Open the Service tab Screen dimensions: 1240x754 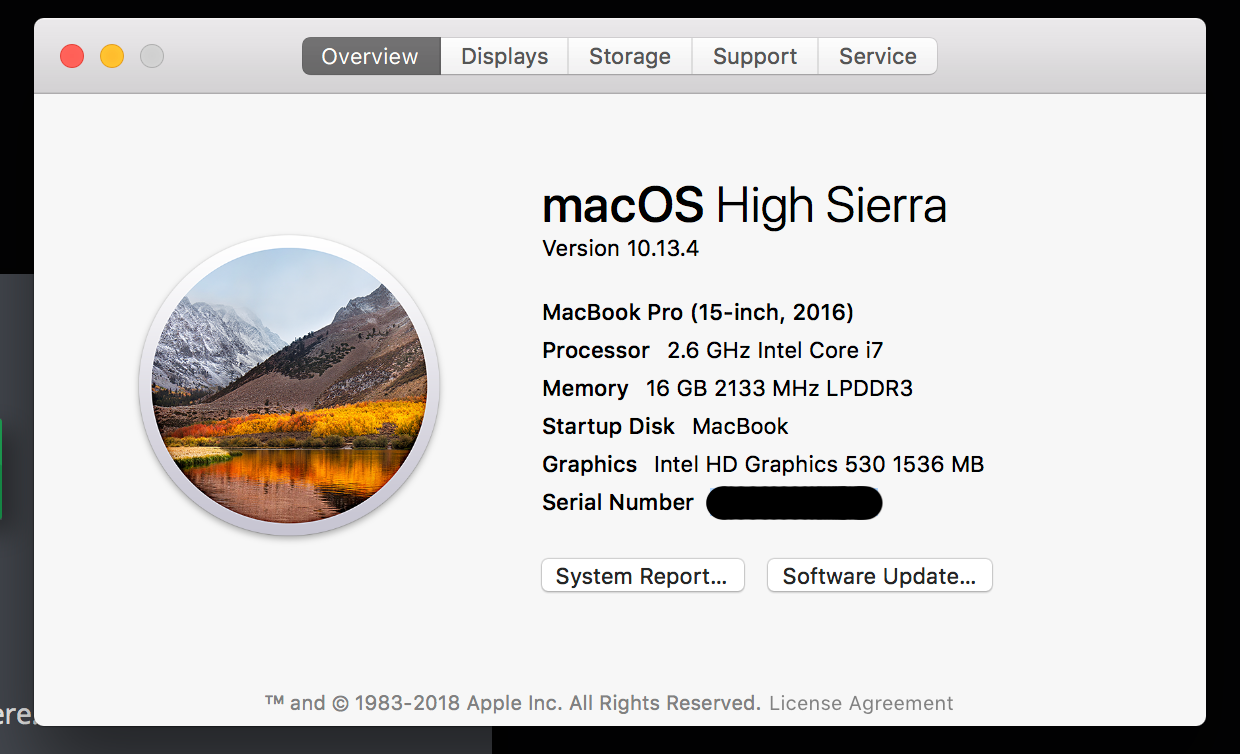pos(878,56)
